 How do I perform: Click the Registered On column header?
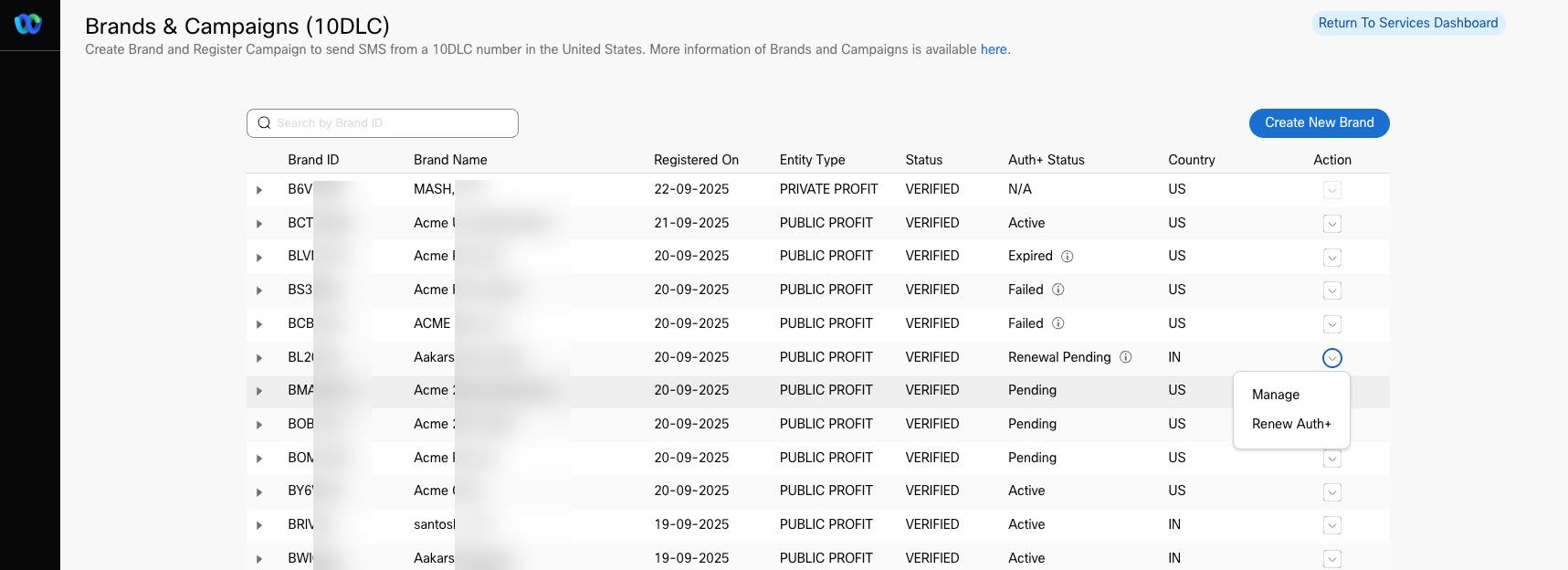point(696,160)
